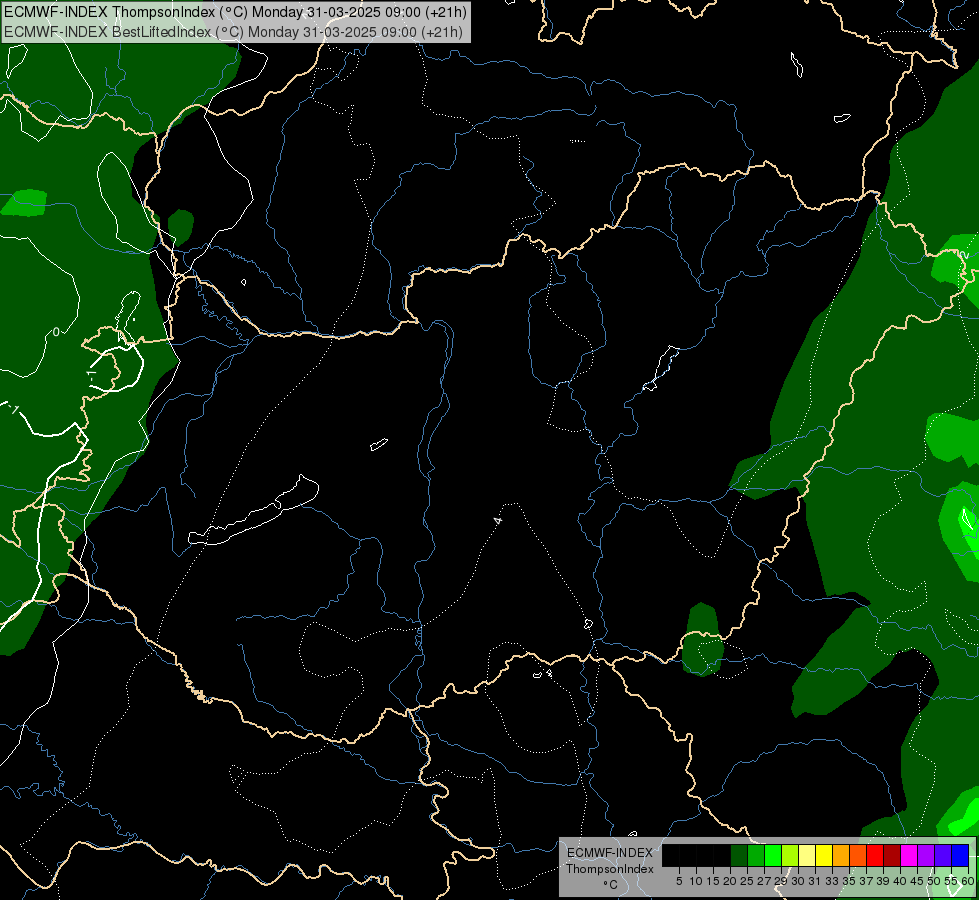Click the legend tick value '35'

point(849,881)
